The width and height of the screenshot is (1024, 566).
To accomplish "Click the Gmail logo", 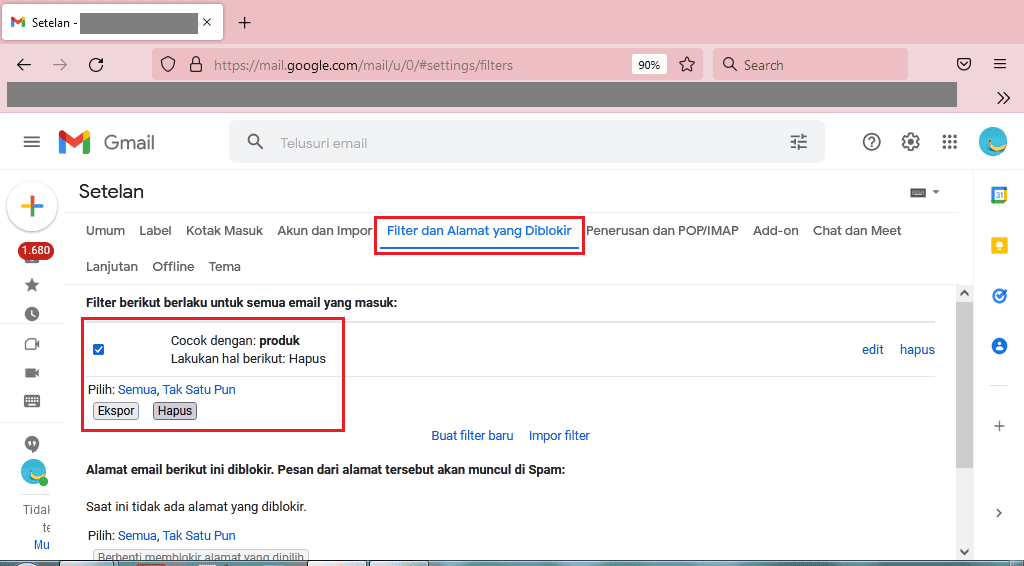I will point(106,142).
